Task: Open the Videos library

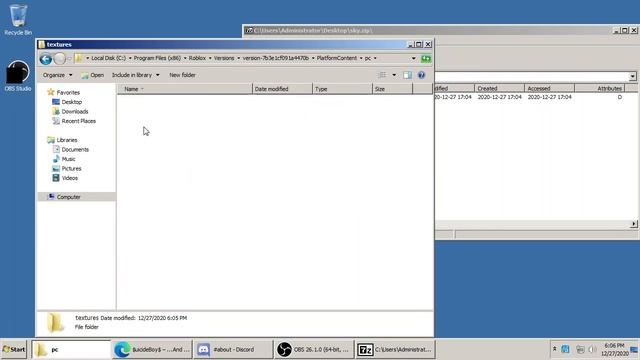Action: click(x=69, y=178)
